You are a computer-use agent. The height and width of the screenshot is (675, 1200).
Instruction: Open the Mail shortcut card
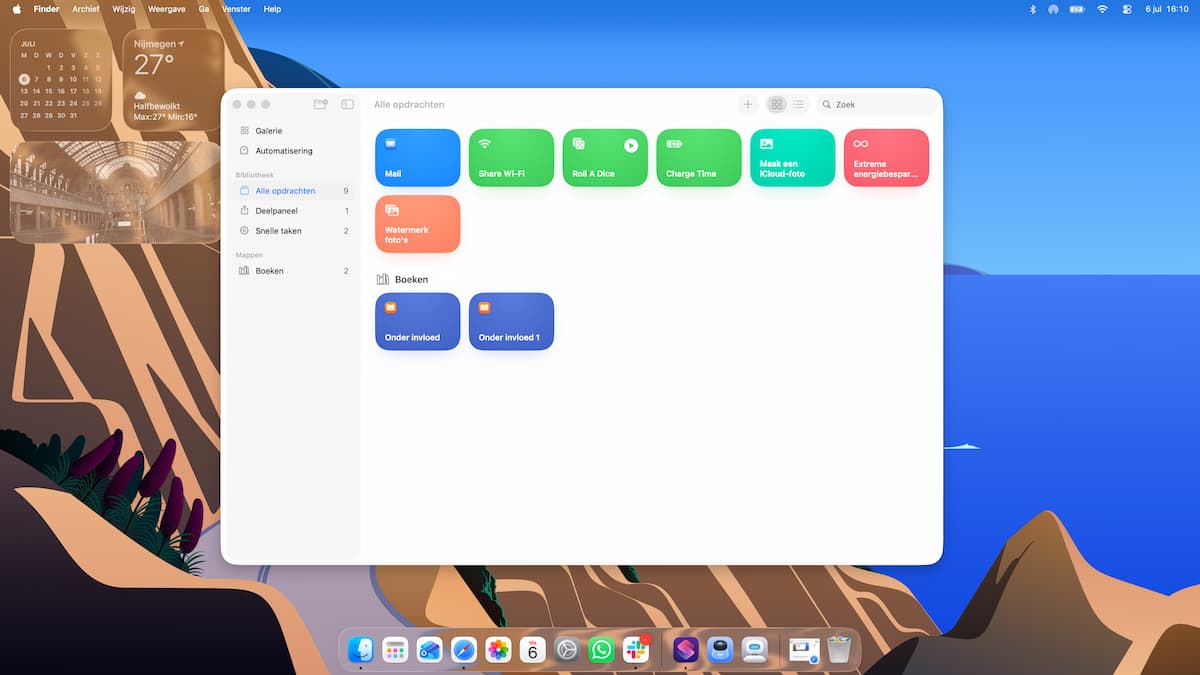(418, 157)
